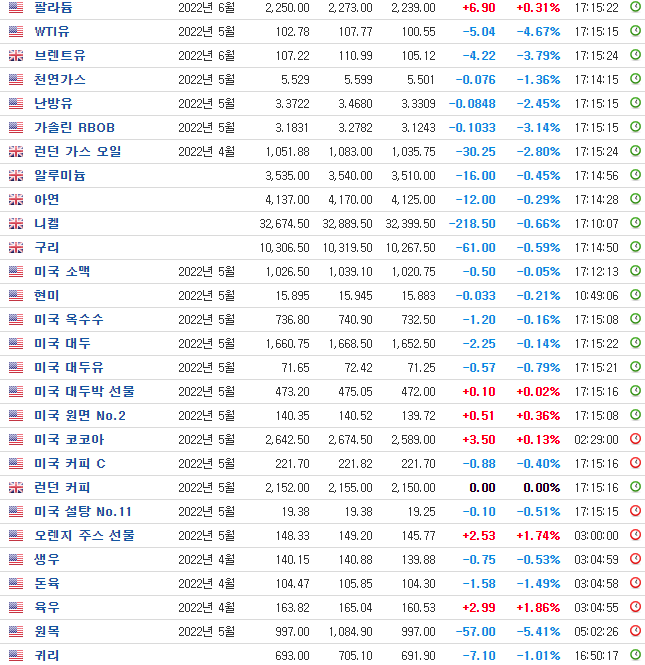
Task: Click the red clock icon in 원목 row
Action: pos(635,630)
